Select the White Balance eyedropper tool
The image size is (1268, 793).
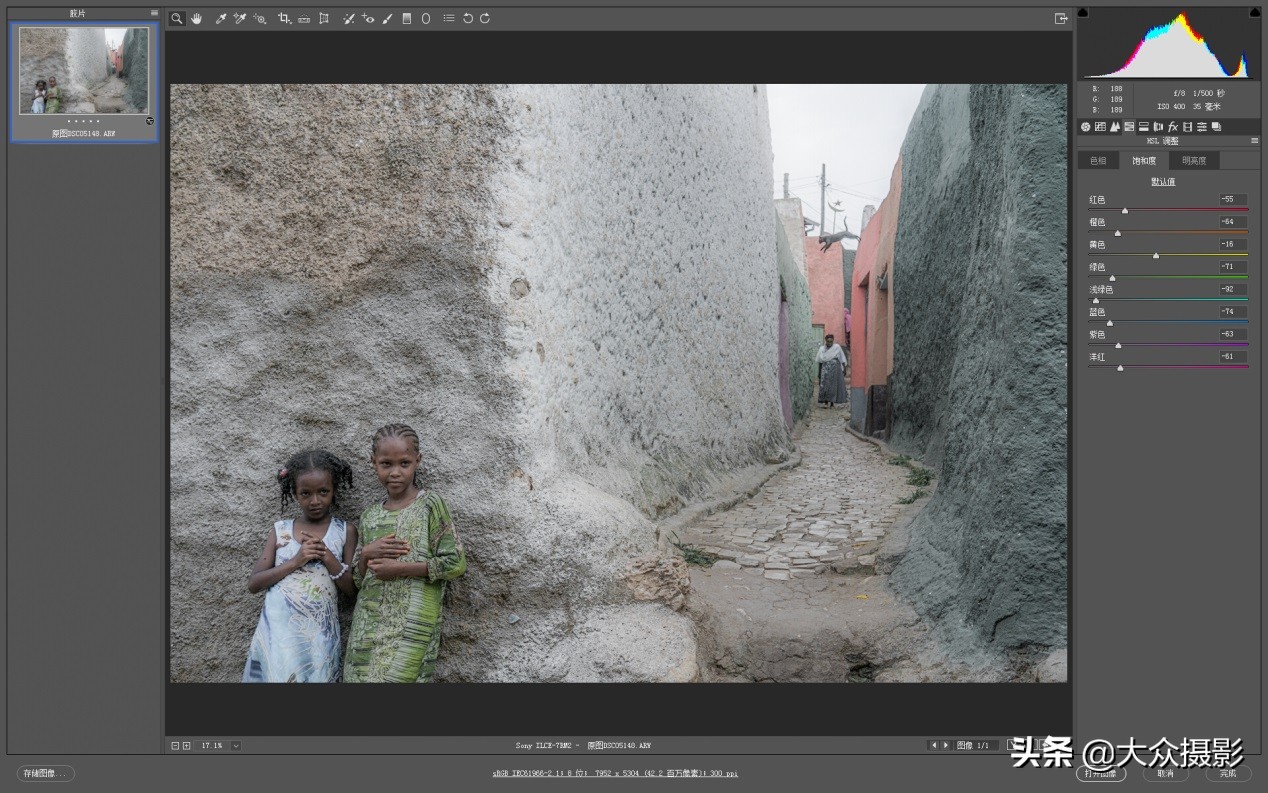point(221,18)
